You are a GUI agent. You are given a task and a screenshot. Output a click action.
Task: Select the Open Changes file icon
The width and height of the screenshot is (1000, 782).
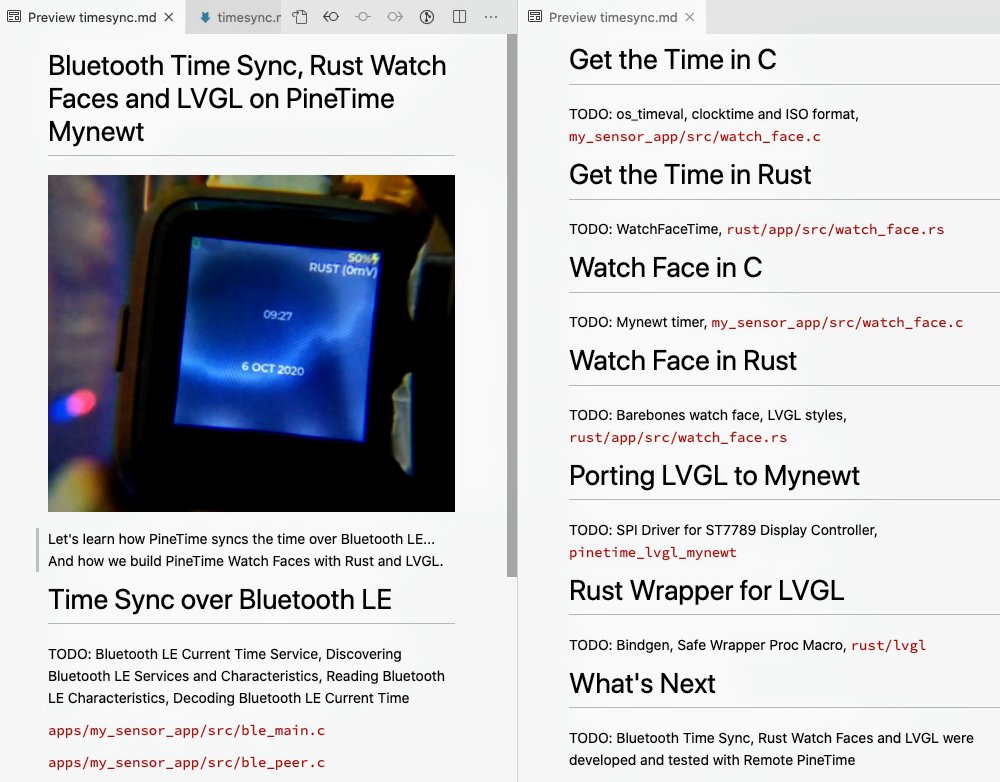point(299,17)
